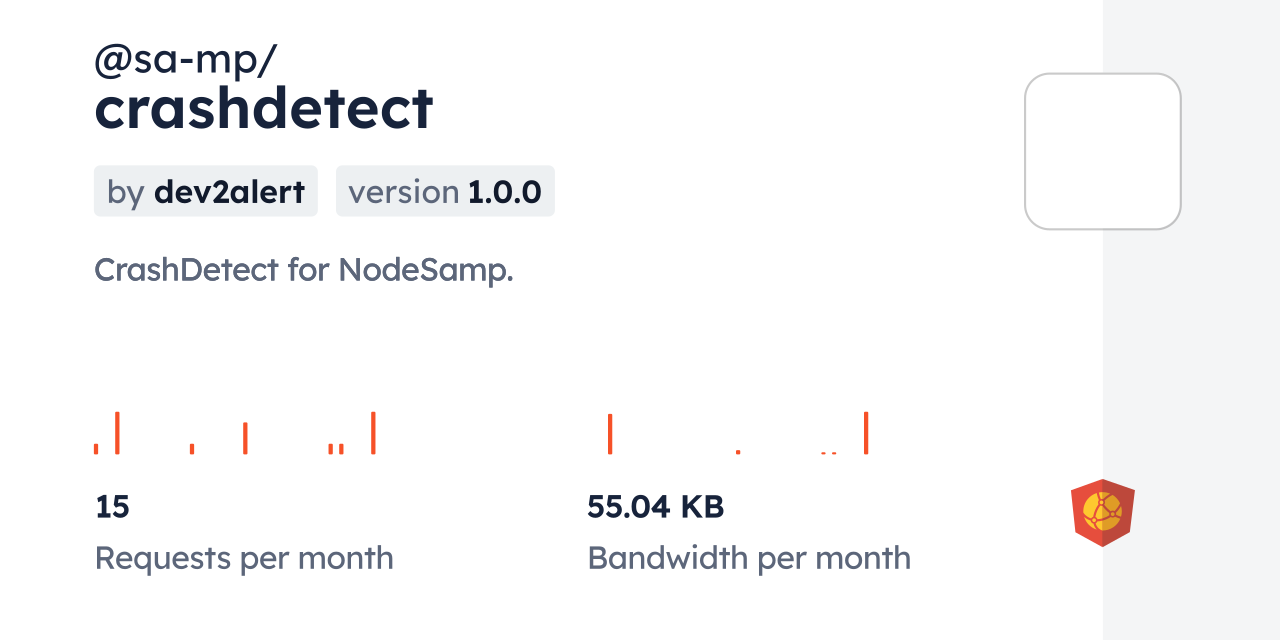This screenshot has height=640, width=1280.
Task: Select the "Bandwidth per month" label
Action: [749, 558]
